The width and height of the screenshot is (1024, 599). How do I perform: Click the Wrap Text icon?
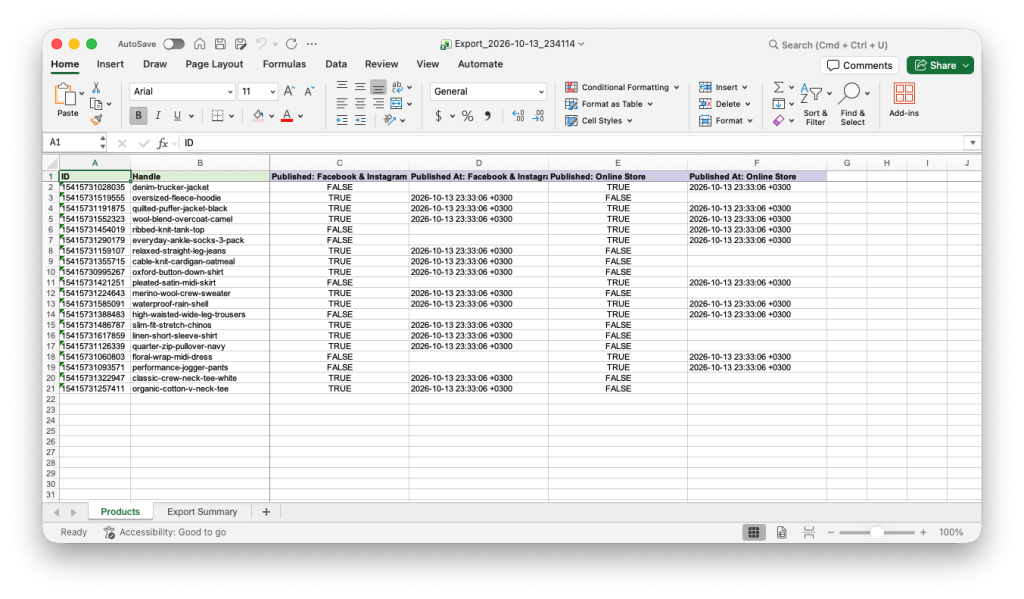[397, 86]
